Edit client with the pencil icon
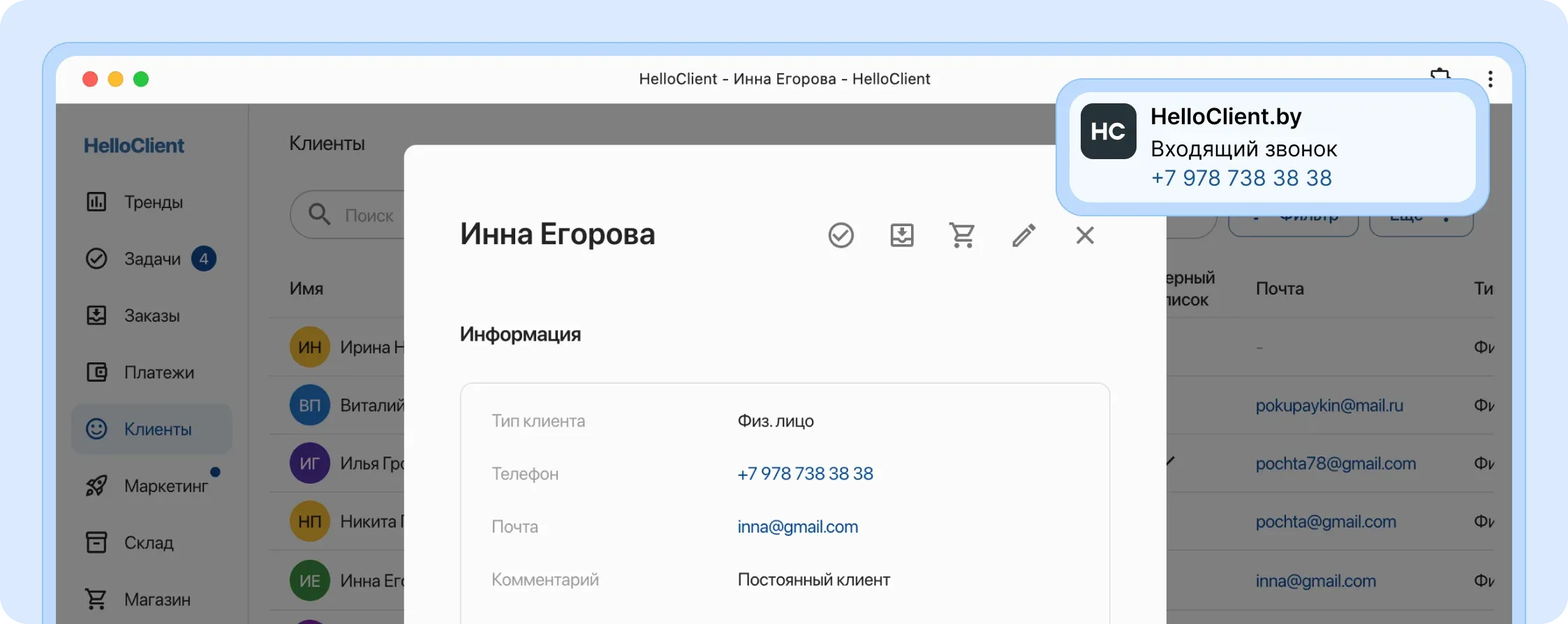This screenshot has height=624, width=1568. pyautogui.click(x=1023, y=235)
